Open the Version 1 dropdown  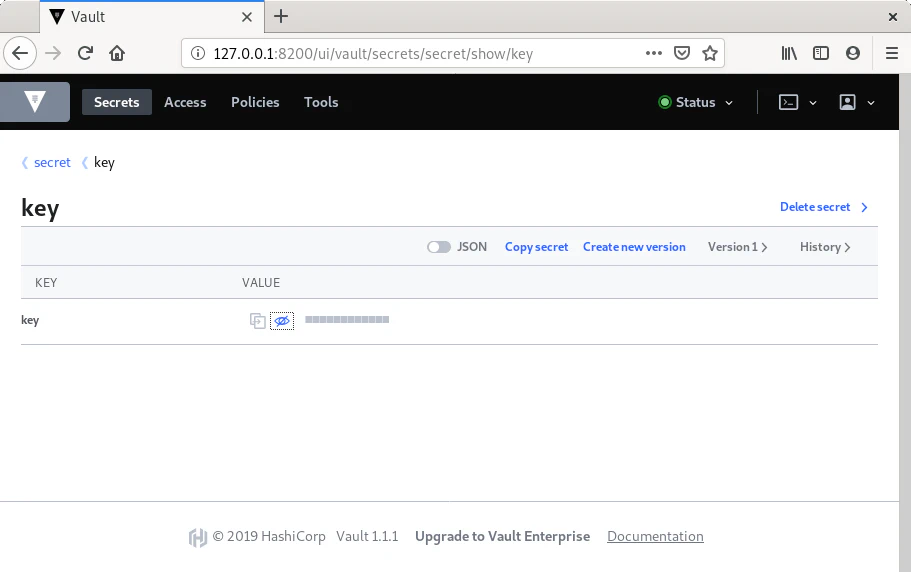click(737, 247)
